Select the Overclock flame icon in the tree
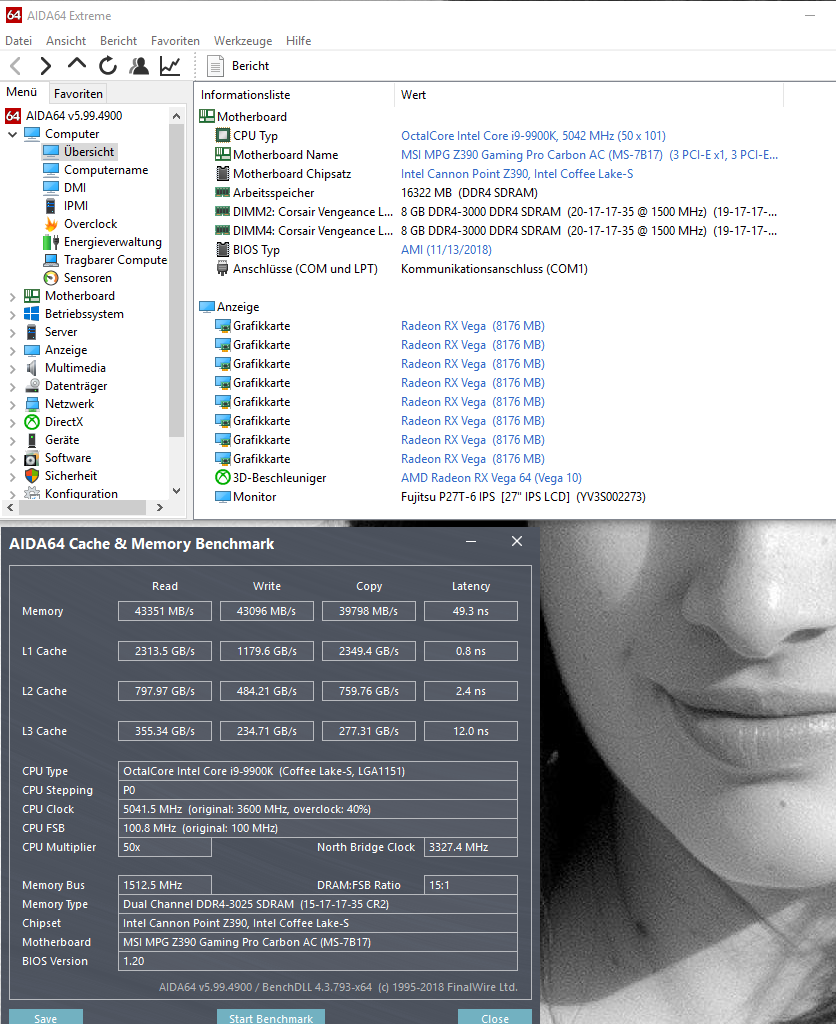 click(51, 224)
